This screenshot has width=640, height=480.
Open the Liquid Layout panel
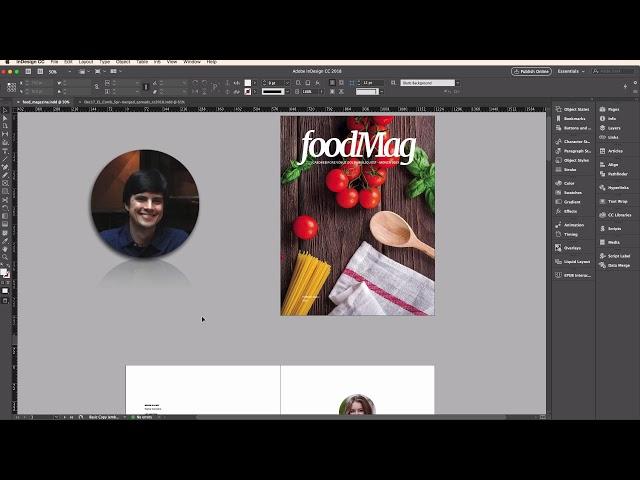(x=573, y=262)
